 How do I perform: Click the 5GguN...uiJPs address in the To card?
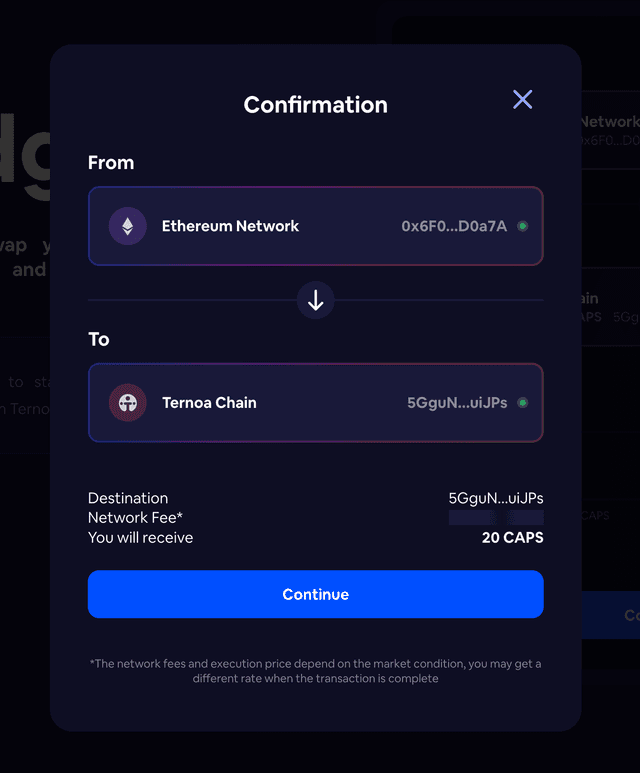click(457, 403)
